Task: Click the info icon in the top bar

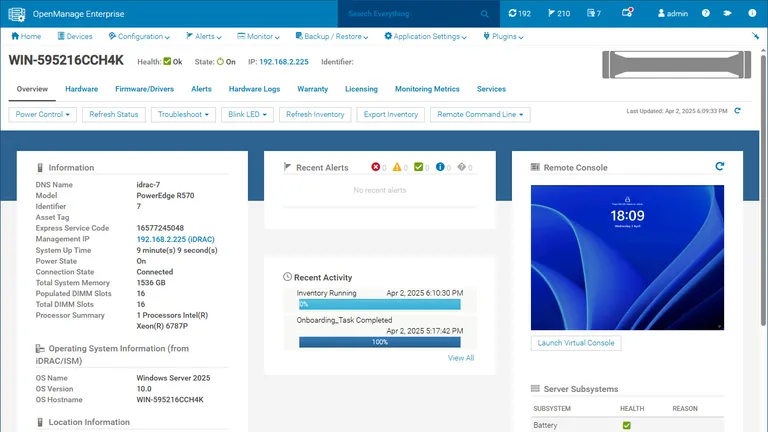Action: 752,13
